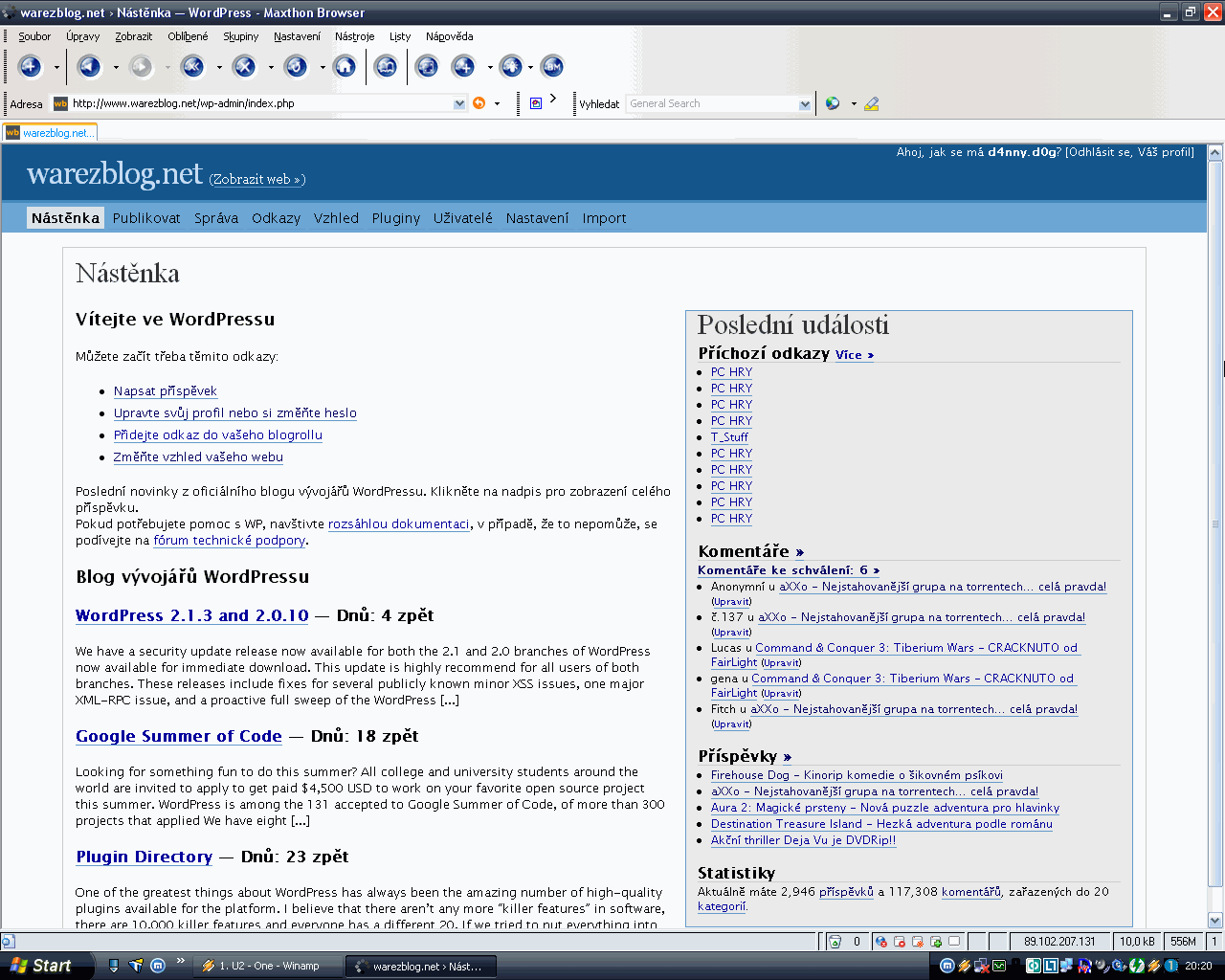Open search engine globe dropdown arrow
The width and height of the screenshot is (1225, 980).
pyautogui.click(x=852, y=103)
